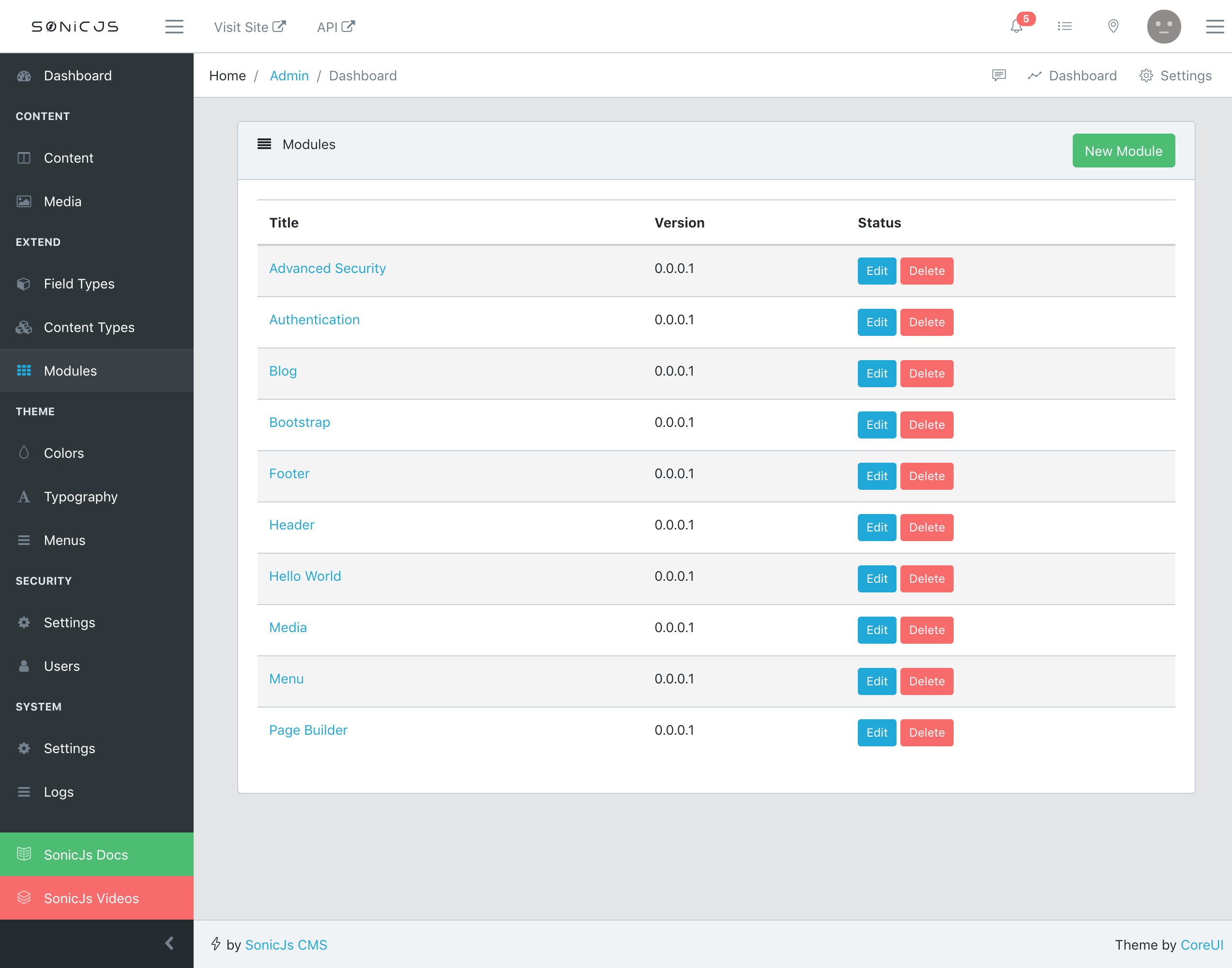This screenshot has height=968, width=1232.
Task: Click the user avatar thumbnail
Action: point(1164,26)
